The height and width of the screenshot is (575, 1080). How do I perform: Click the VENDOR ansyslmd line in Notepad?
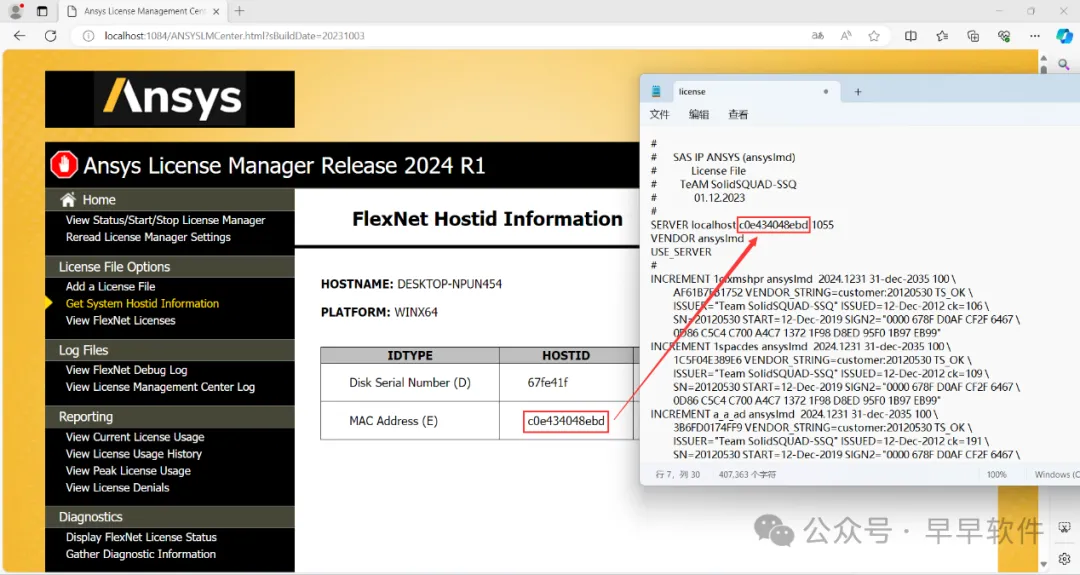[x=697, y=238]
